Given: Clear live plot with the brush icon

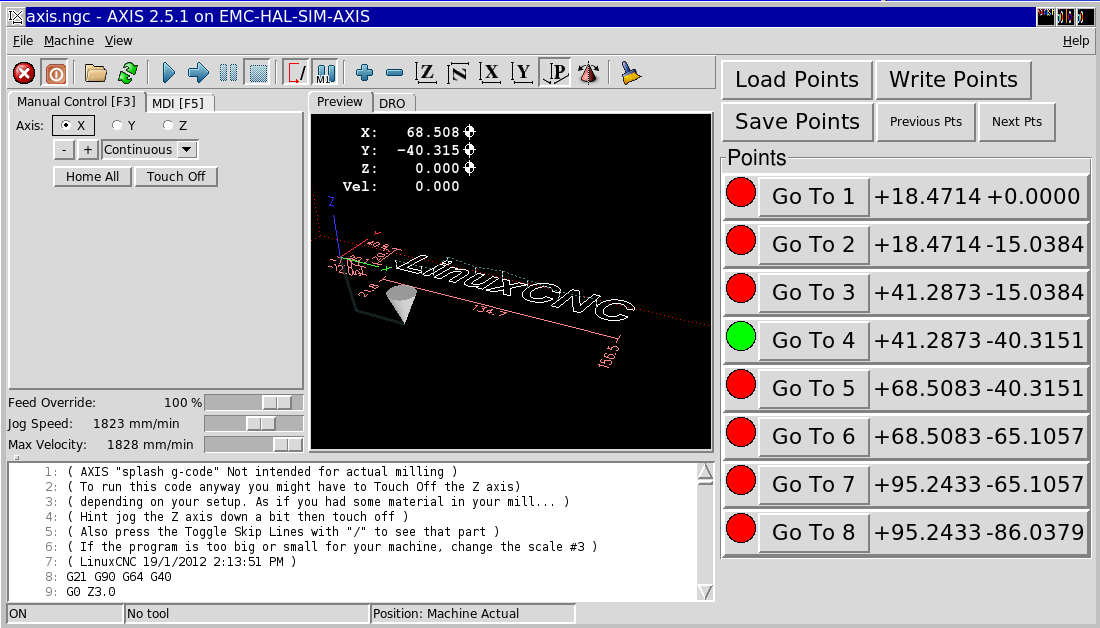Looking at the screenshot, I should [x=630, y=73].
